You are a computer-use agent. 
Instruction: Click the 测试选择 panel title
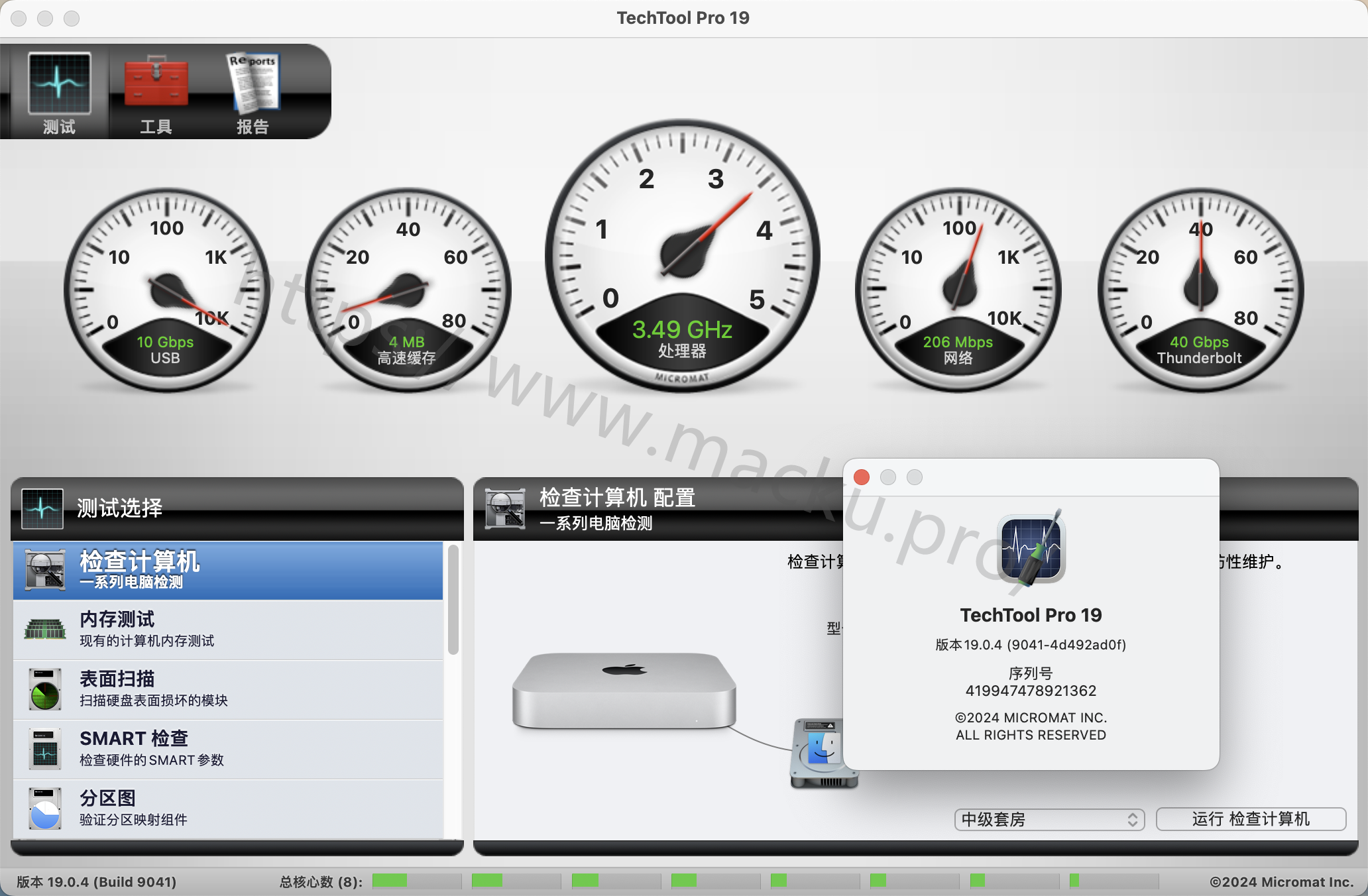[120, 508]
